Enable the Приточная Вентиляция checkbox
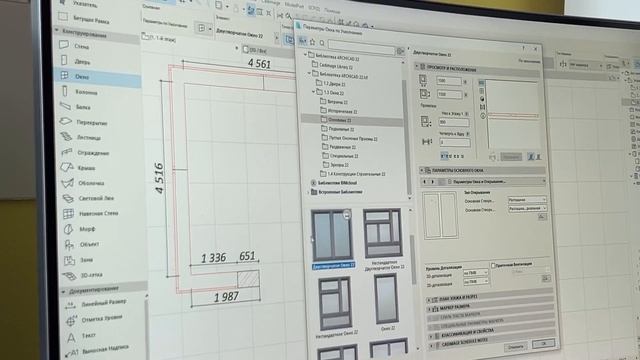The image size is (640, 360). click(493, 265)
